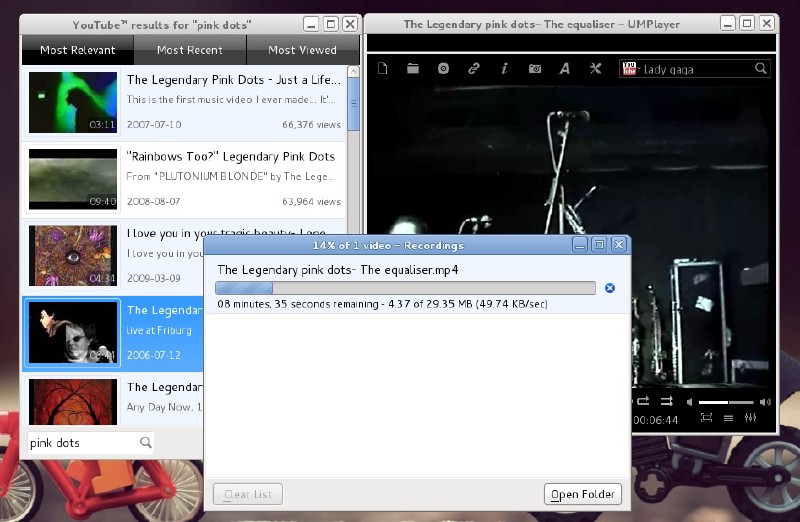Screen dimensions: 800x522
Task: Open URL via the chain-link icon
Action: tap(473, 68)
